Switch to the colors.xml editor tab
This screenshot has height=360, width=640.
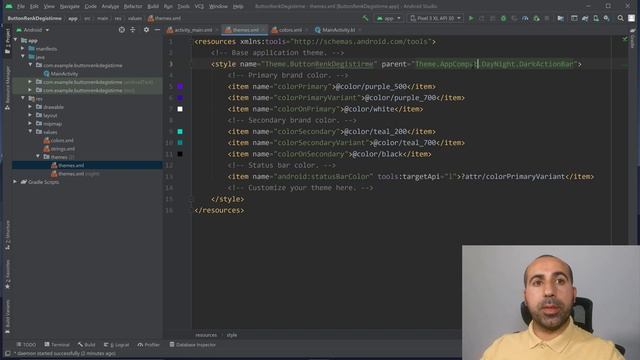click(x=289, y=30)
